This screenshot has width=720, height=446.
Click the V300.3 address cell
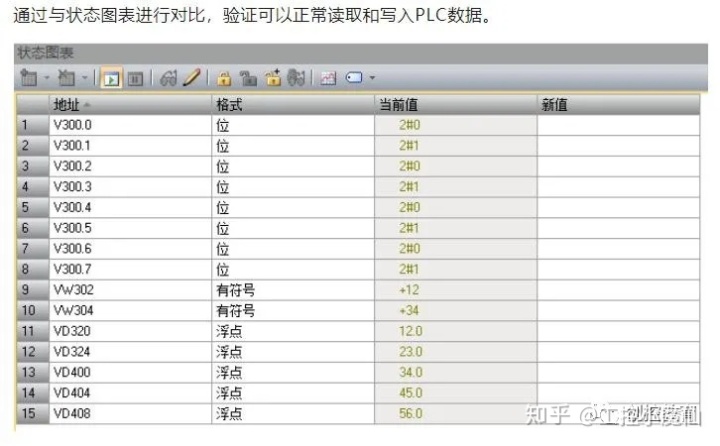click(x=130, y=187)
